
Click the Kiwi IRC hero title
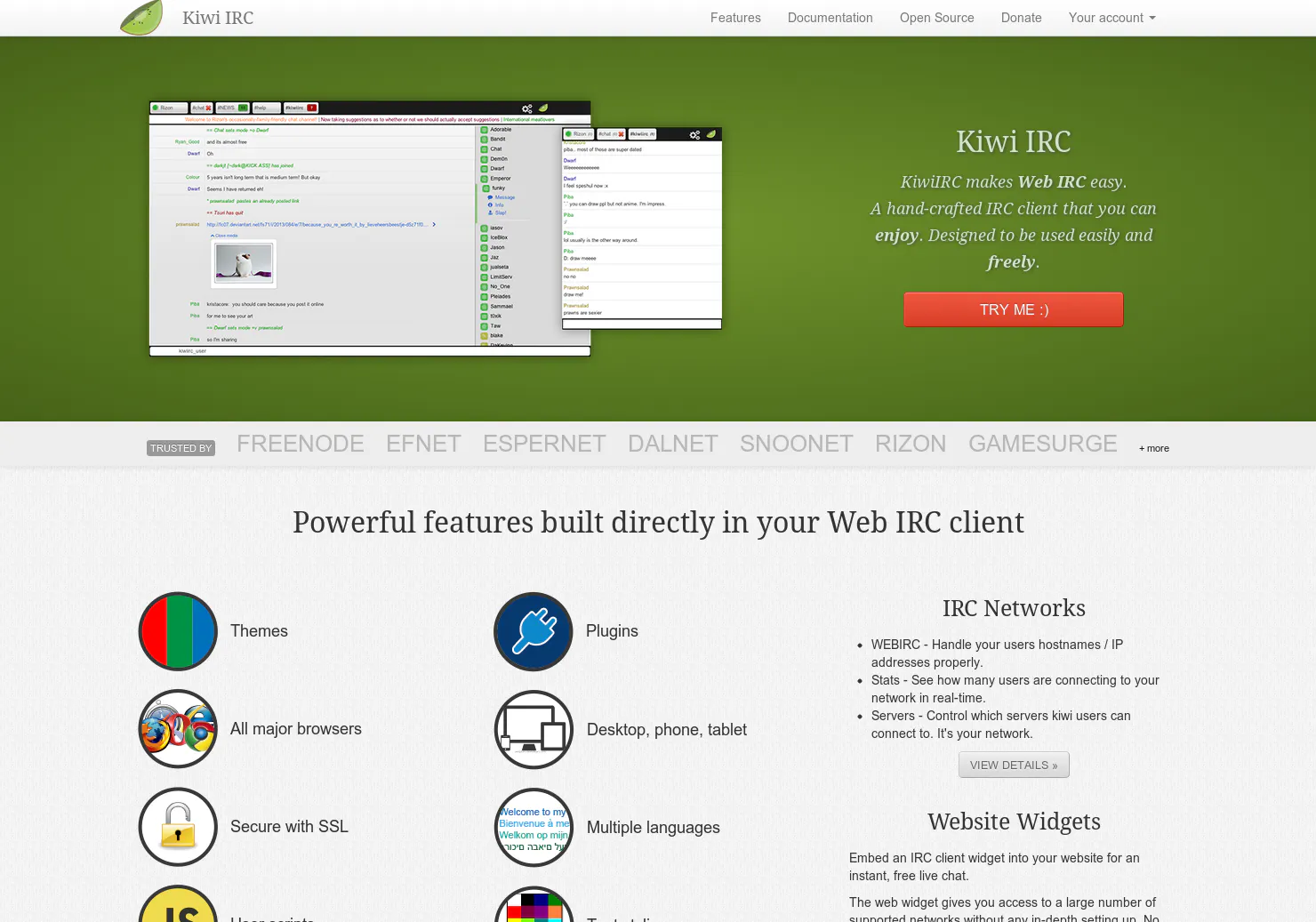(x=1014, y=141)
